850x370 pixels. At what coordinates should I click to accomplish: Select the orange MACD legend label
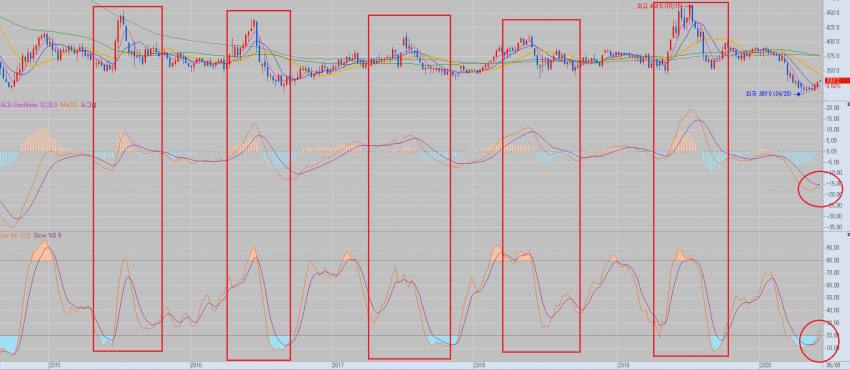pos(69,105)
